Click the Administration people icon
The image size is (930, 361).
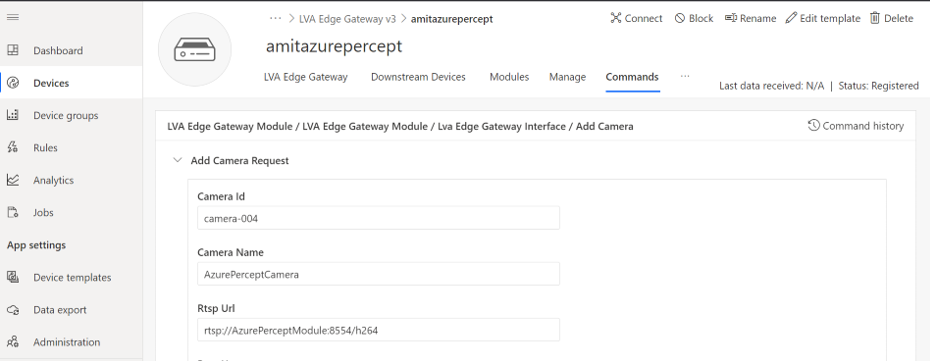[x=13, y=341]
